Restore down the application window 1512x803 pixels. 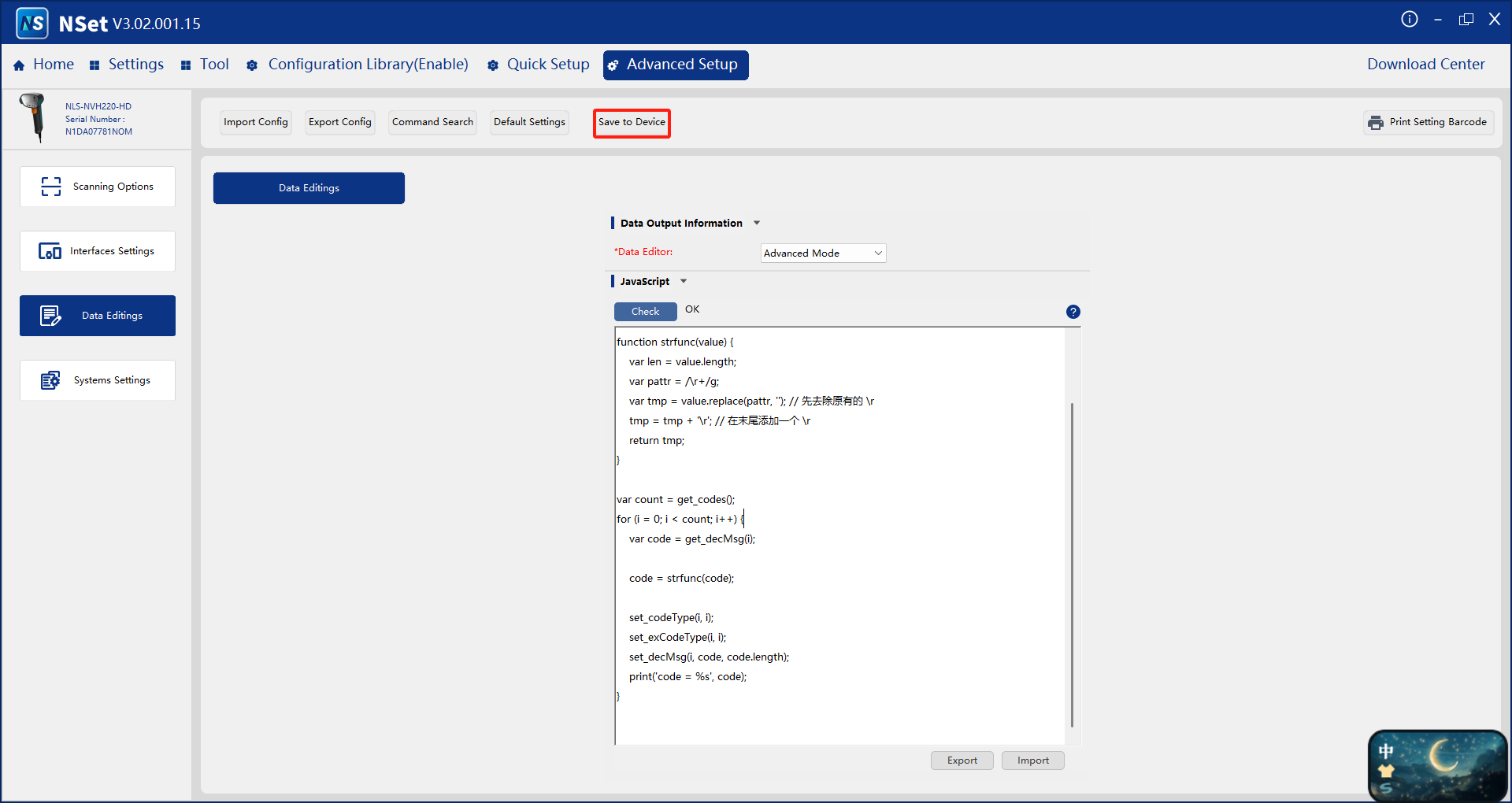(1466, 20)
